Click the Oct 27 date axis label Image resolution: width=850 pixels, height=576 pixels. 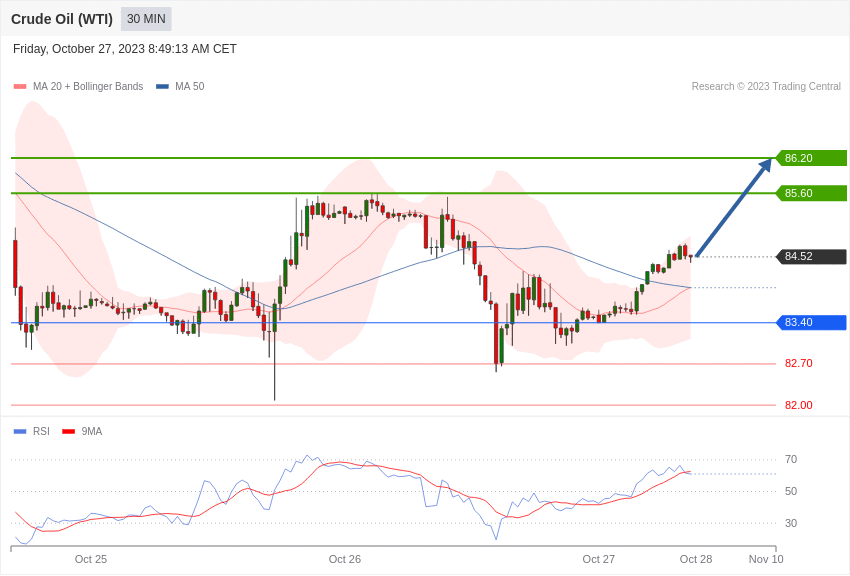tap(598, 559)
